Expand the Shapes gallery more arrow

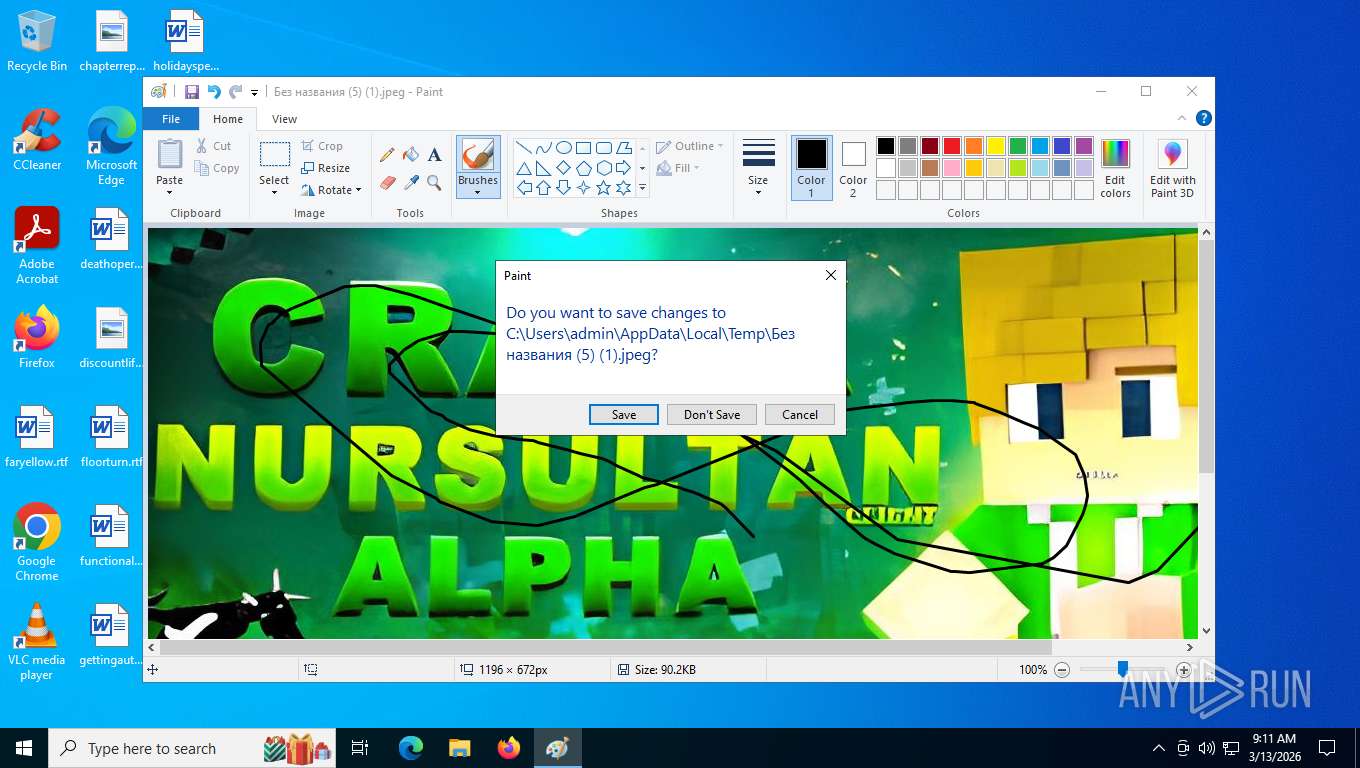click(642, 188)
